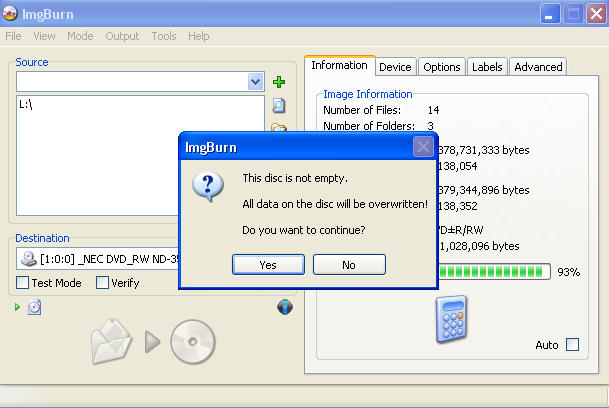Click the 'Do you want to continue?' text
Screen dimensions: 609x408
pyautogui.click(x=304, y=230)
